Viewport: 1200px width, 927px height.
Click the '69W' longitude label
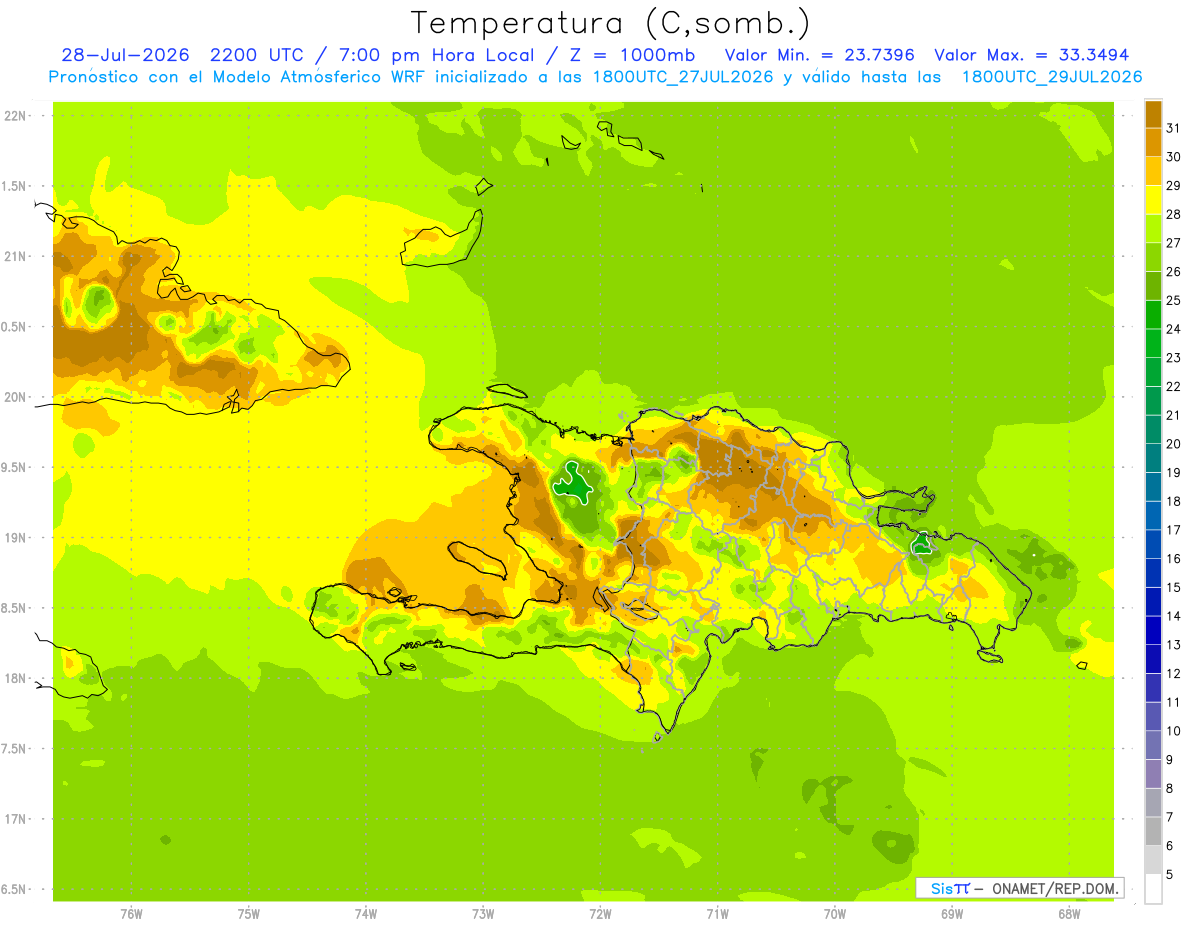tap(952, 914)
